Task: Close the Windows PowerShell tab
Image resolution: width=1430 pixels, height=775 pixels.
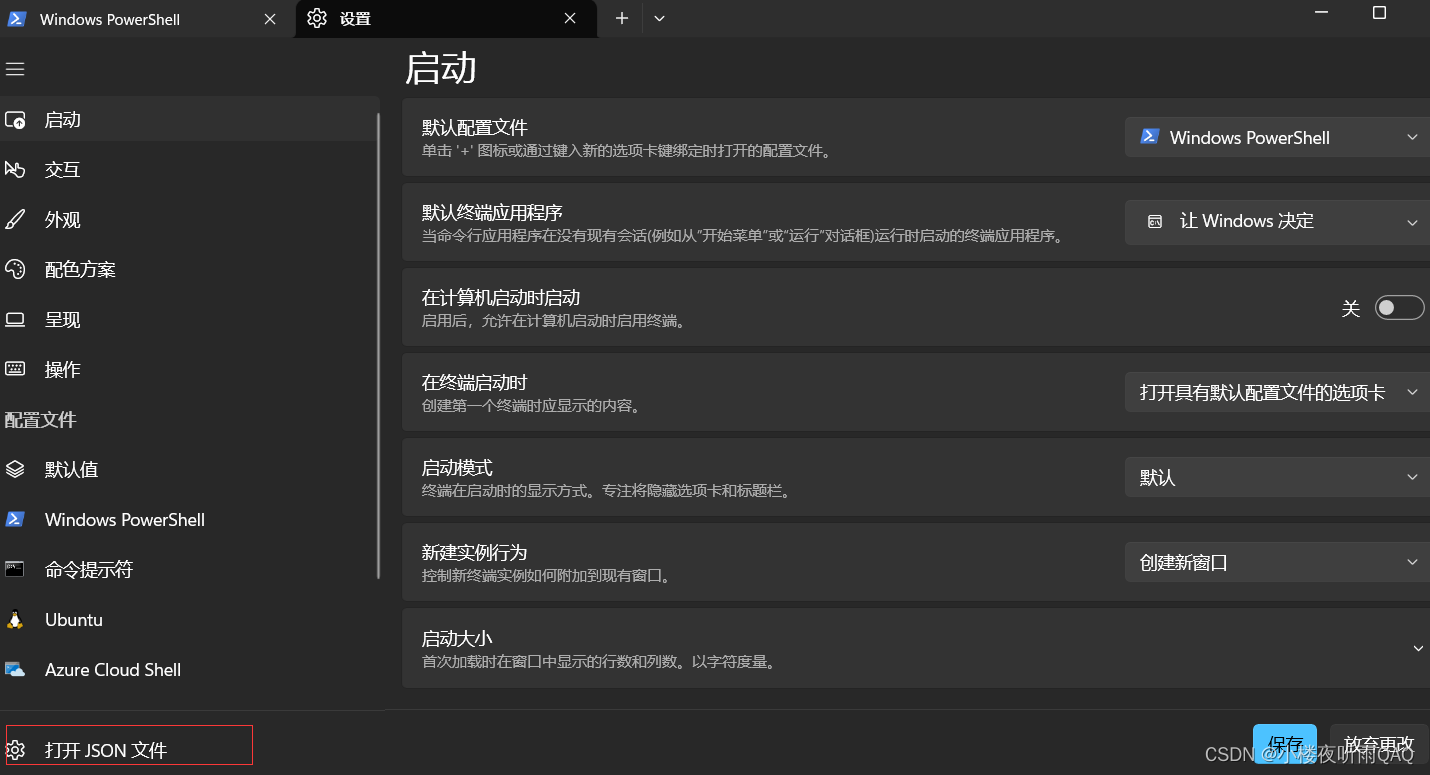Action: 270,18
